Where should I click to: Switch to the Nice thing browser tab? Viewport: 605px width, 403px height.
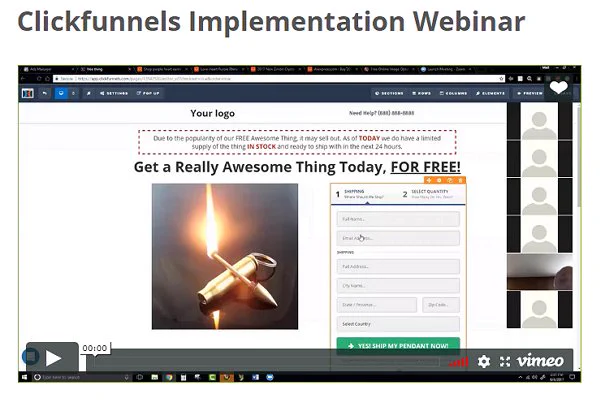tap(104, 69)
